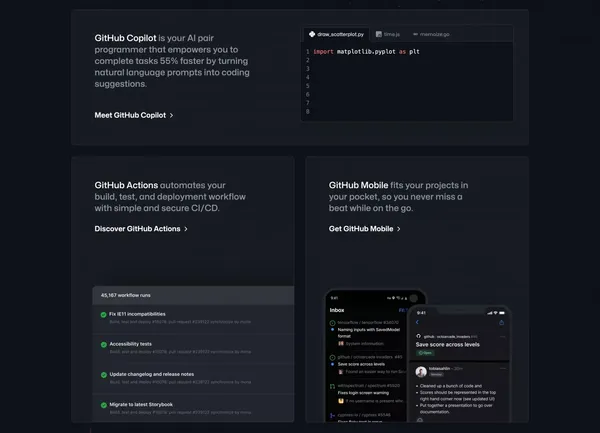
Task: Follow the Discover GitHub Actions link
Action: coord(141,229)
